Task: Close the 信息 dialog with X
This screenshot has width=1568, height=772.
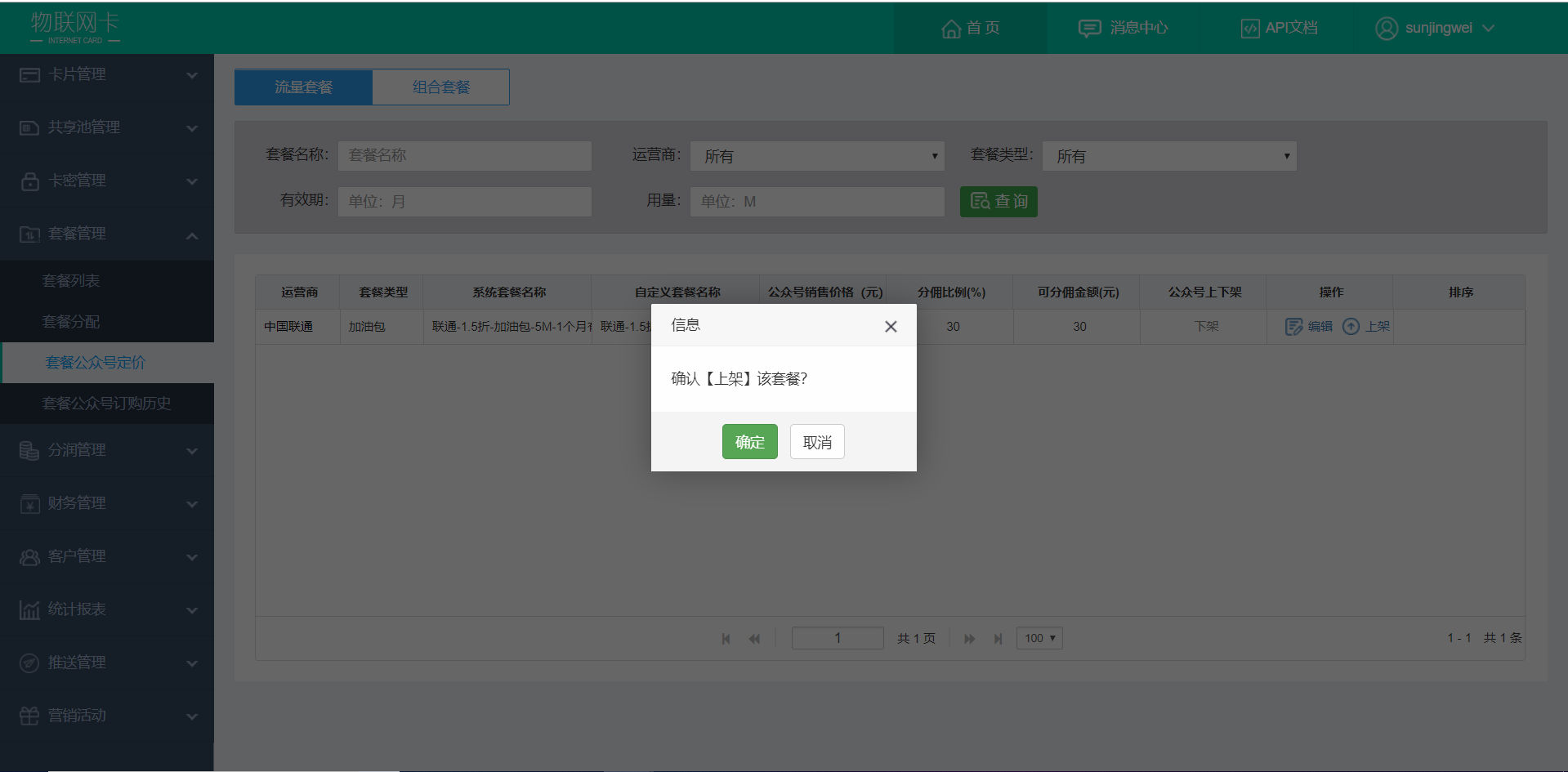Action: pos(891,327)
